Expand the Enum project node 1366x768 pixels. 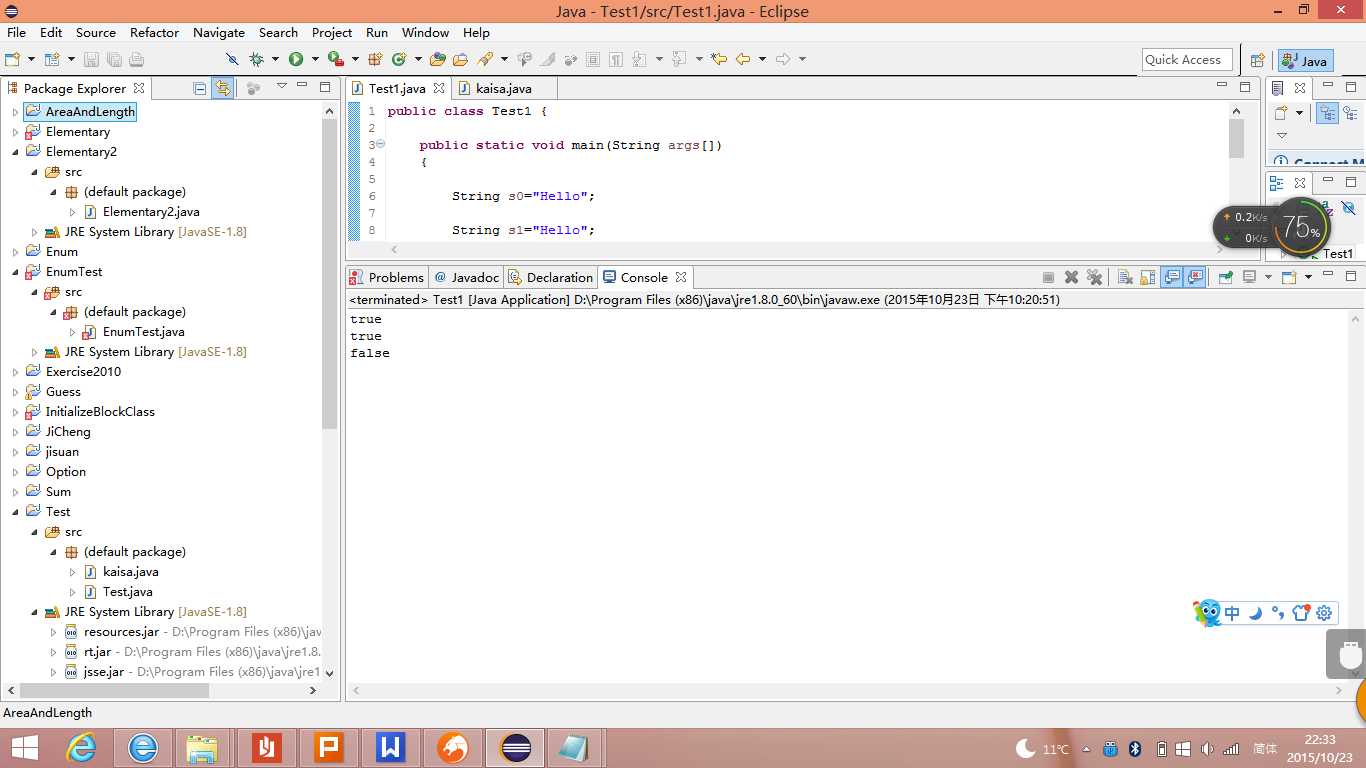click(15, 252)
